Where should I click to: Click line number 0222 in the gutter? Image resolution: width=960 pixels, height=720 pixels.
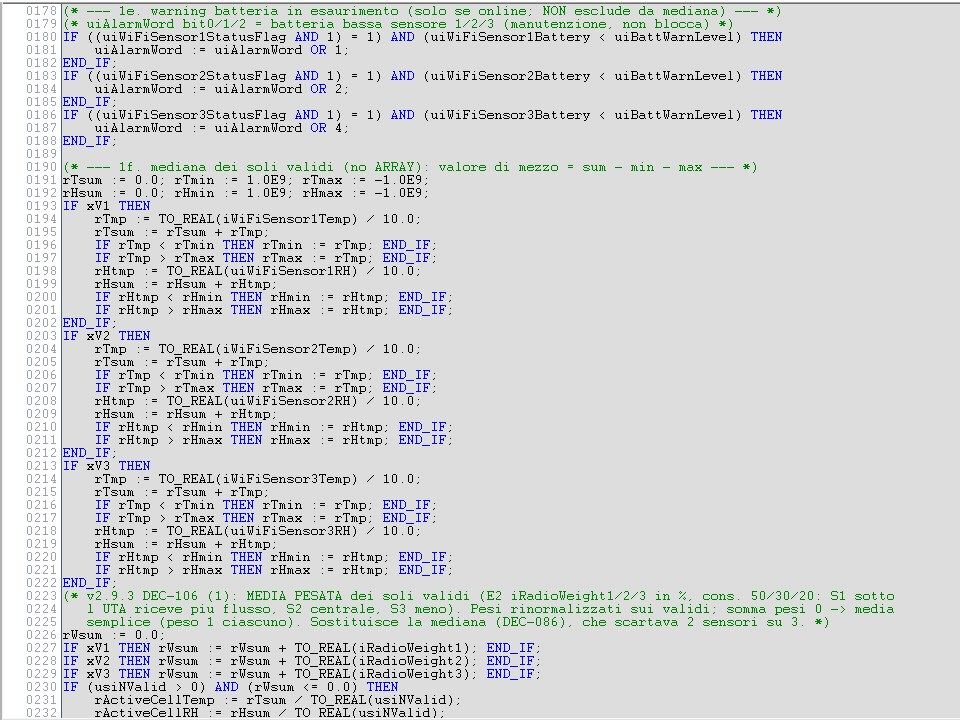(x=42, y=583)
